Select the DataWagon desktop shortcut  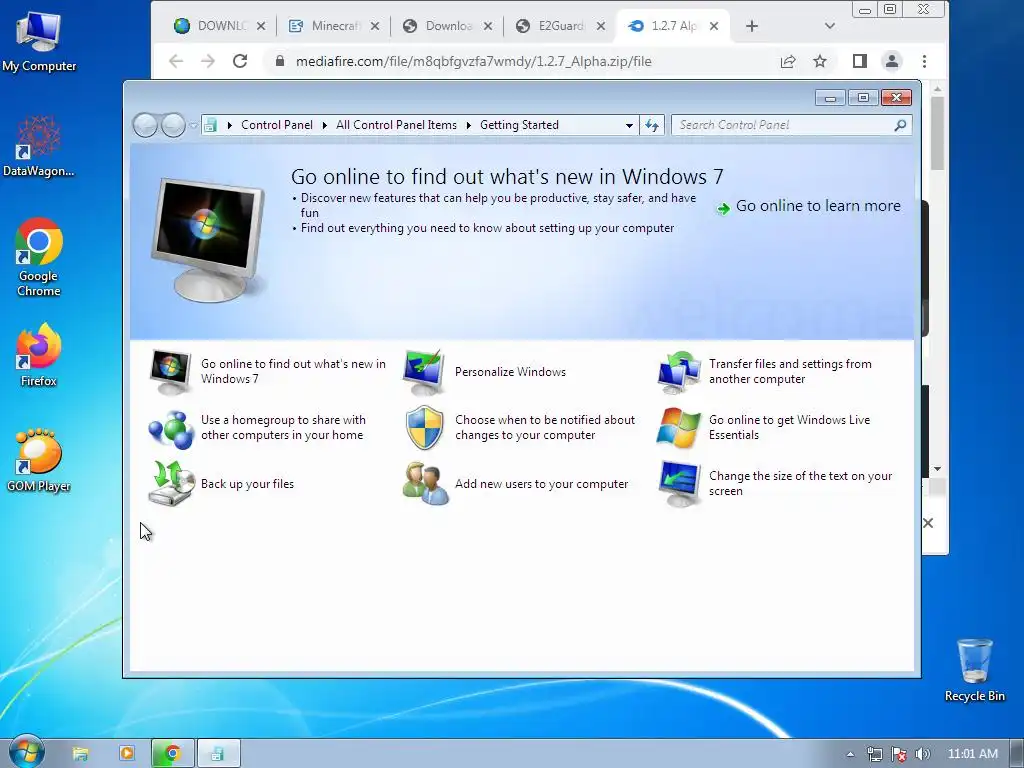click(x=39, y=146)
